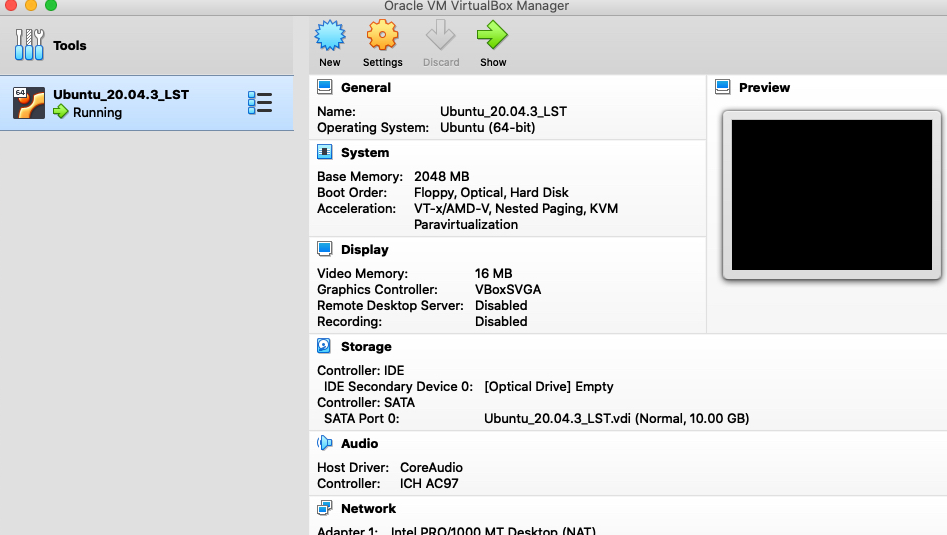
Task: Click the Ubuntu (64-bit) operating system value
Action: click(x=487, y=128)
